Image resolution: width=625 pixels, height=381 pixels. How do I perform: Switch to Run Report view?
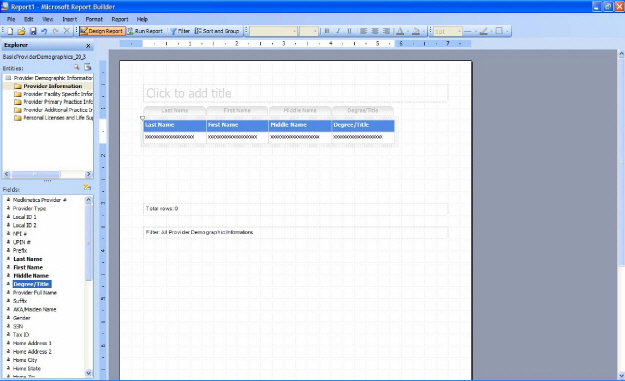click(x=145, y=31)
